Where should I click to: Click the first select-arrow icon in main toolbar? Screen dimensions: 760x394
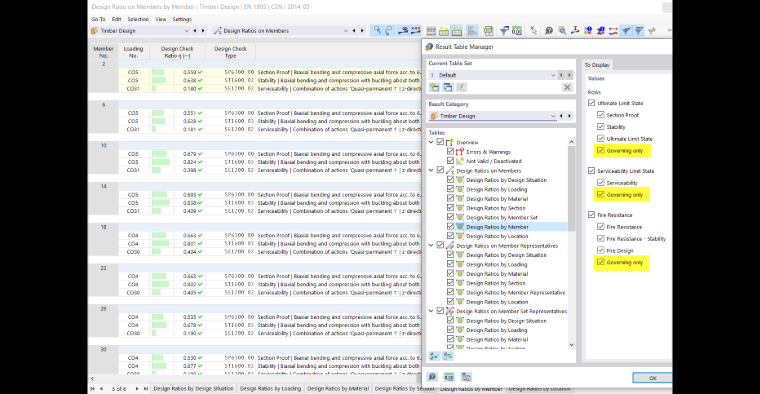click(377, 31)
